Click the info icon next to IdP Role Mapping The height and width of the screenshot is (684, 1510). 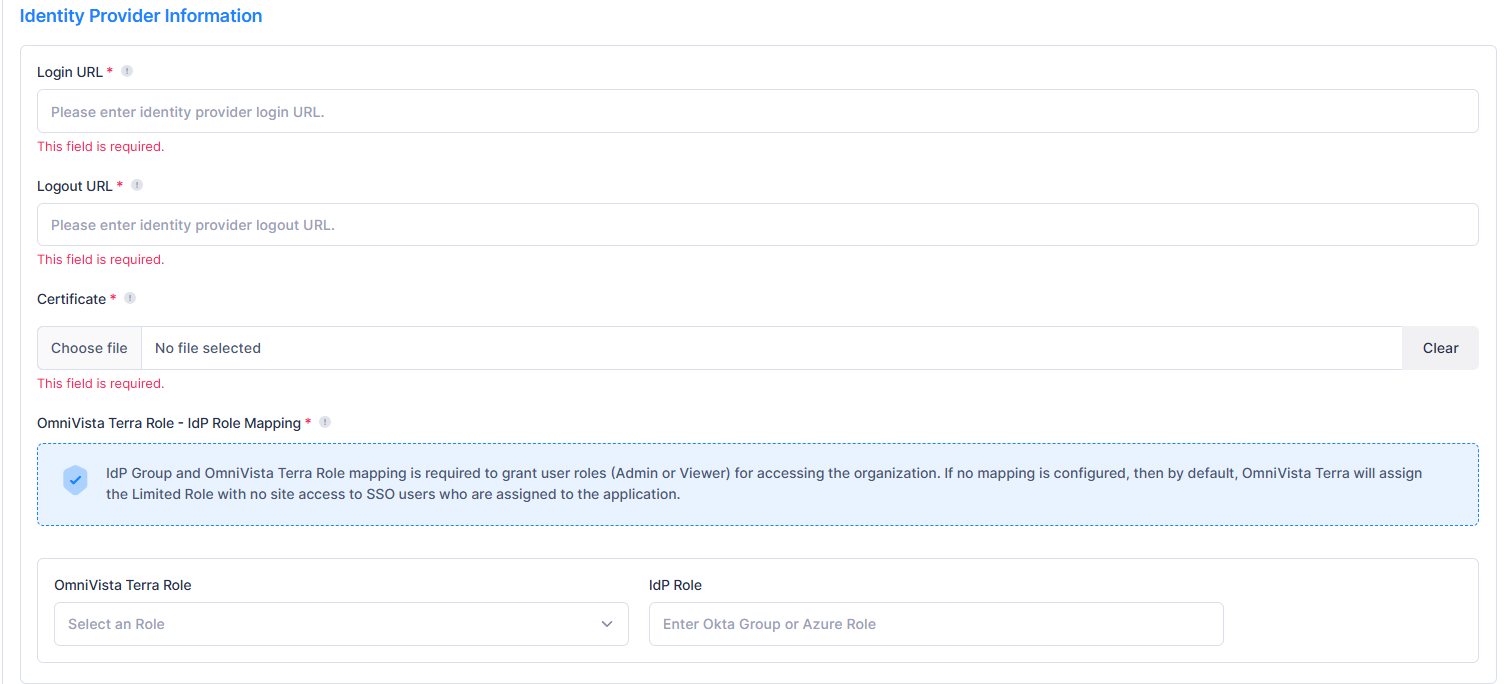pos(324,422)
